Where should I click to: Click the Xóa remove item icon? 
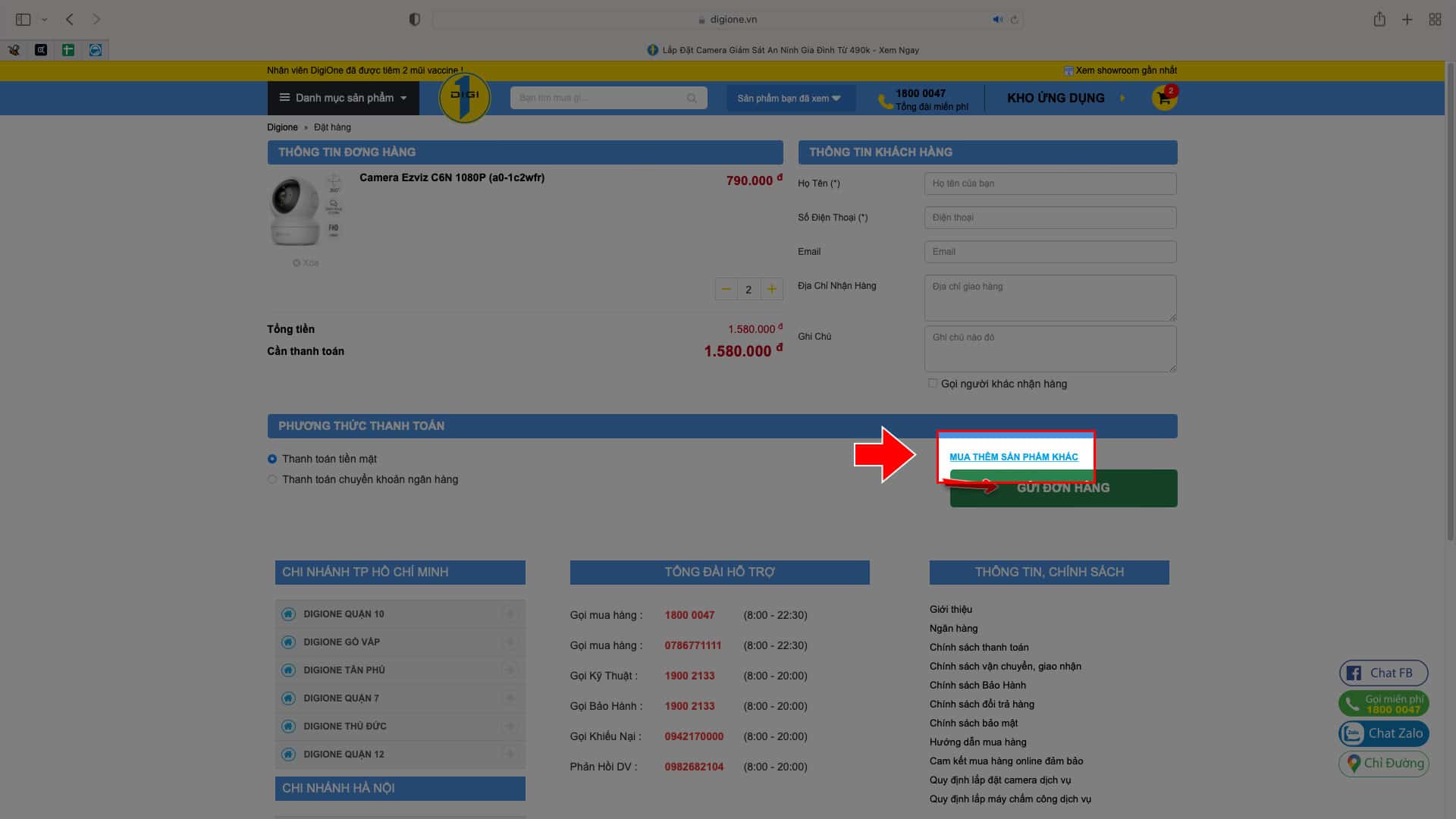297,263
